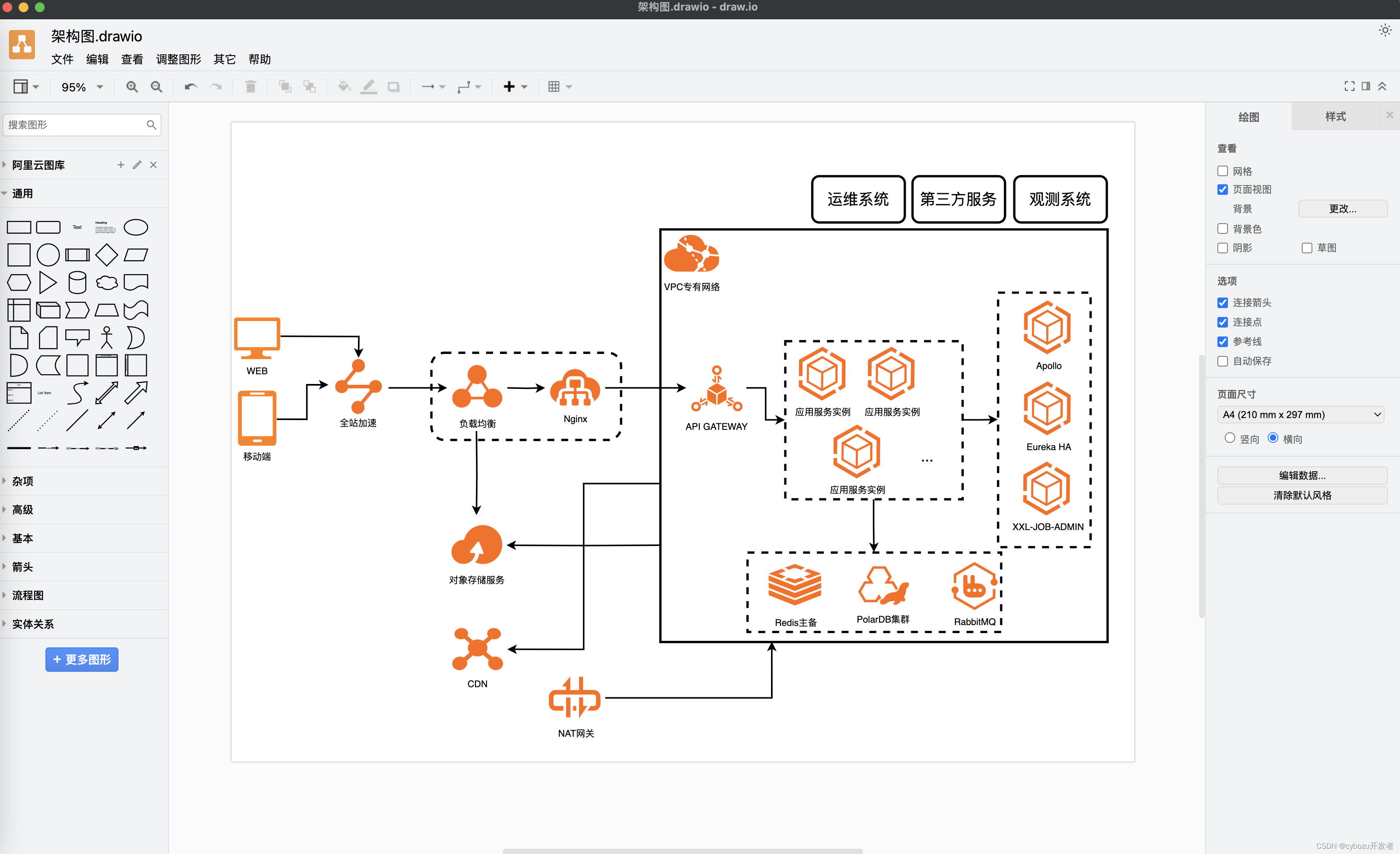Click the undo arrow icon
1400x854 pixels.
pos(190,86)
